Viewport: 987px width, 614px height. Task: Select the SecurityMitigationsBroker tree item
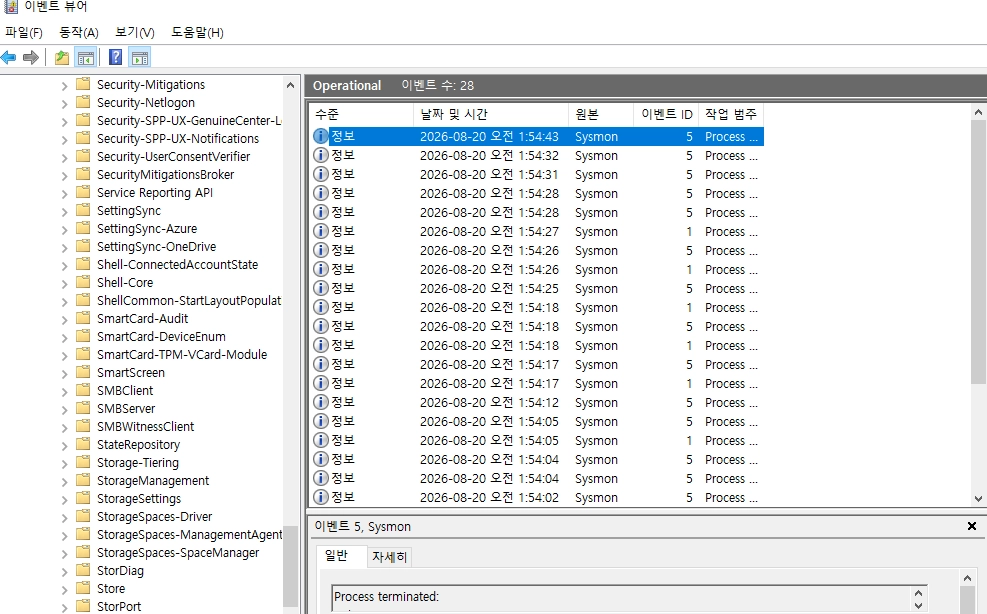[x=166, y=174]
